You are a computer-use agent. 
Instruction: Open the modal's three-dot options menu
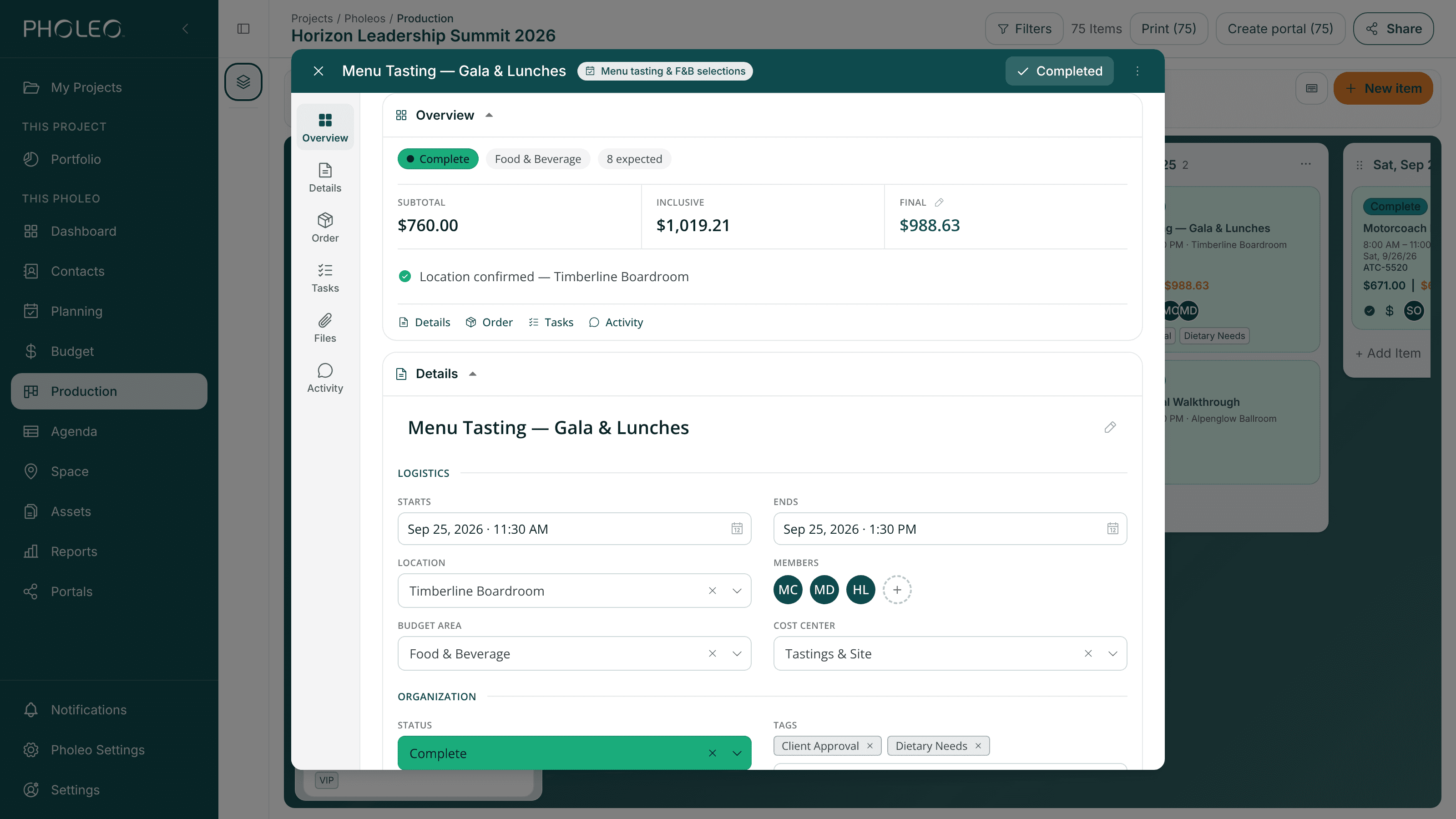point(1138,71)
